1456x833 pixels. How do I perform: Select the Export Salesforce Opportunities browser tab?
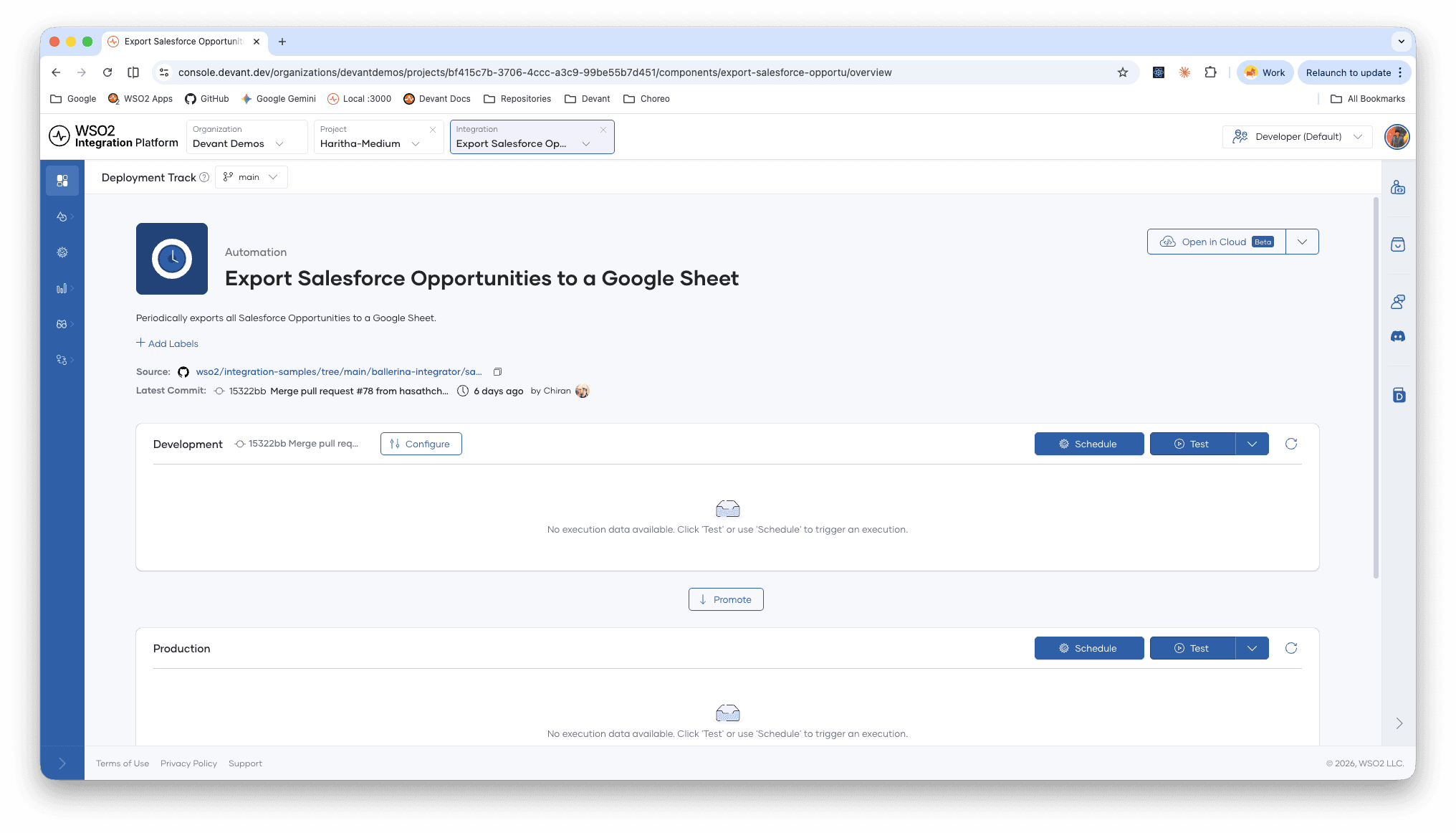click(x=183, y=42)
